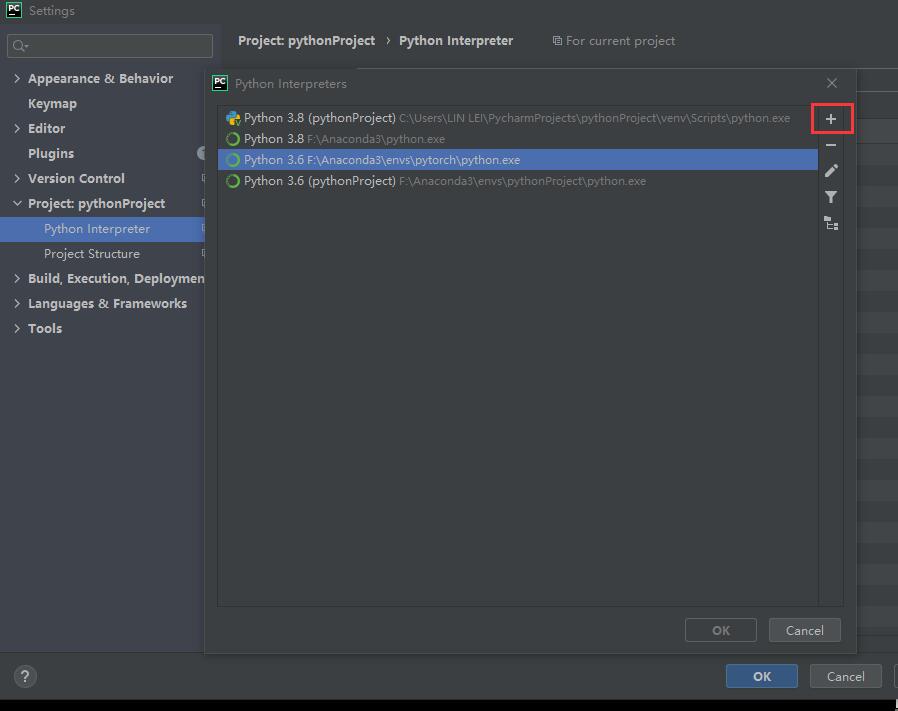
Task: Edit the selected interpreter with the pencil icon
Action: click(831, 170)
